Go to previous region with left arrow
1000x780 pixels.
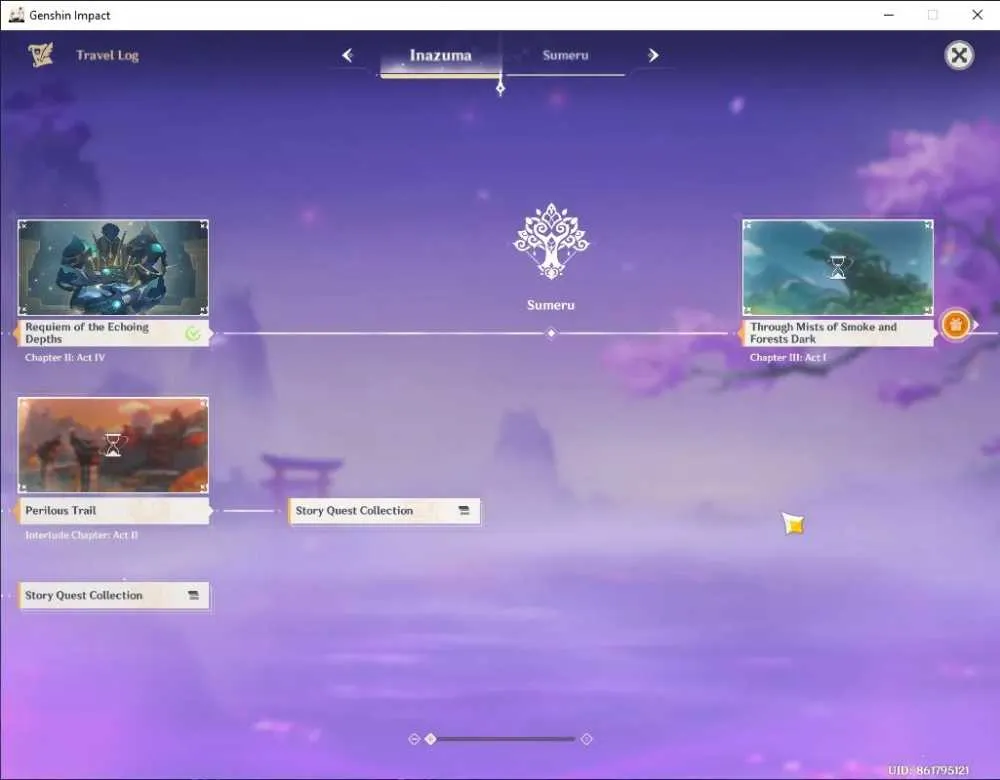click(347, 55)
